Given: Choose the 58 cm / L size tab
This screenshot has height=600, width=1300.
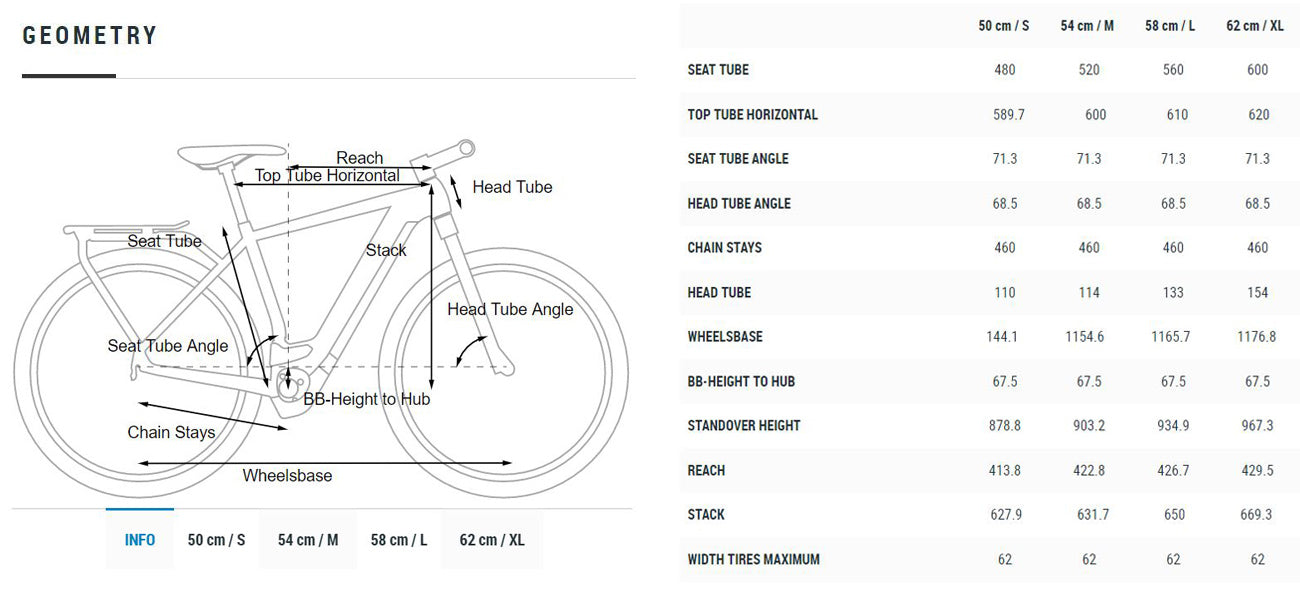Looking at the screenshot, I should [x=399, y=540].
